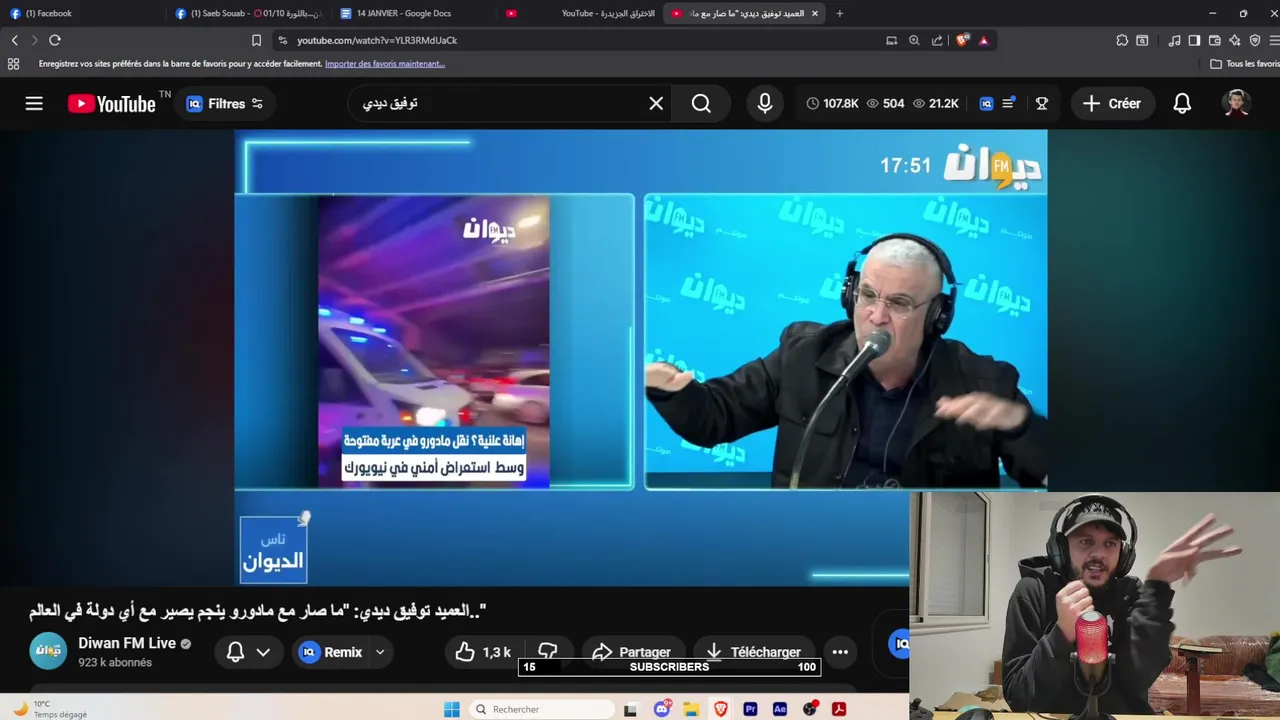Open File Explorer from the taskbar

(x=691, y=709)
